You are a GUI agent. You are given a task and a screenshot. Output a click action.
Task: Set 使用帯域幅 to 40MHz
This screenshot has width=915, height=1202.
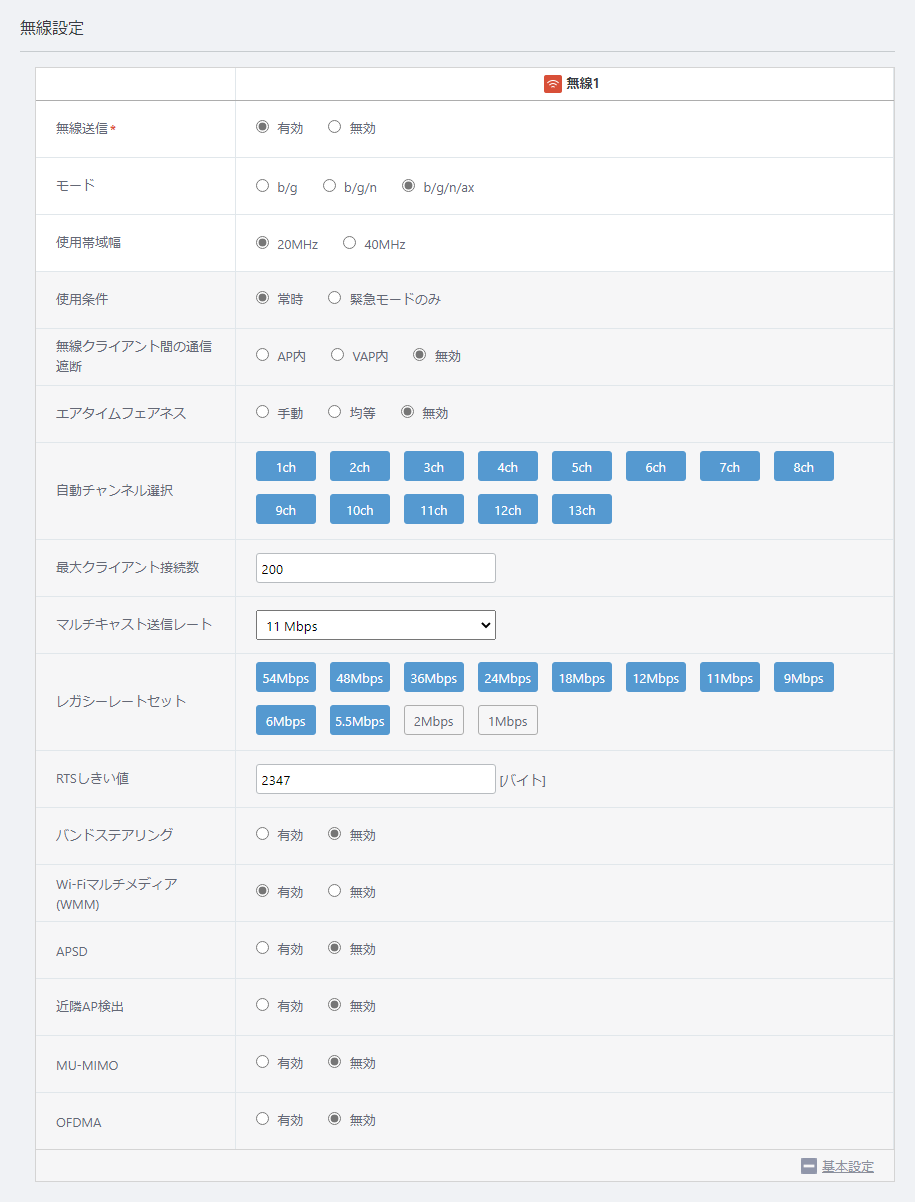(350, 243)
